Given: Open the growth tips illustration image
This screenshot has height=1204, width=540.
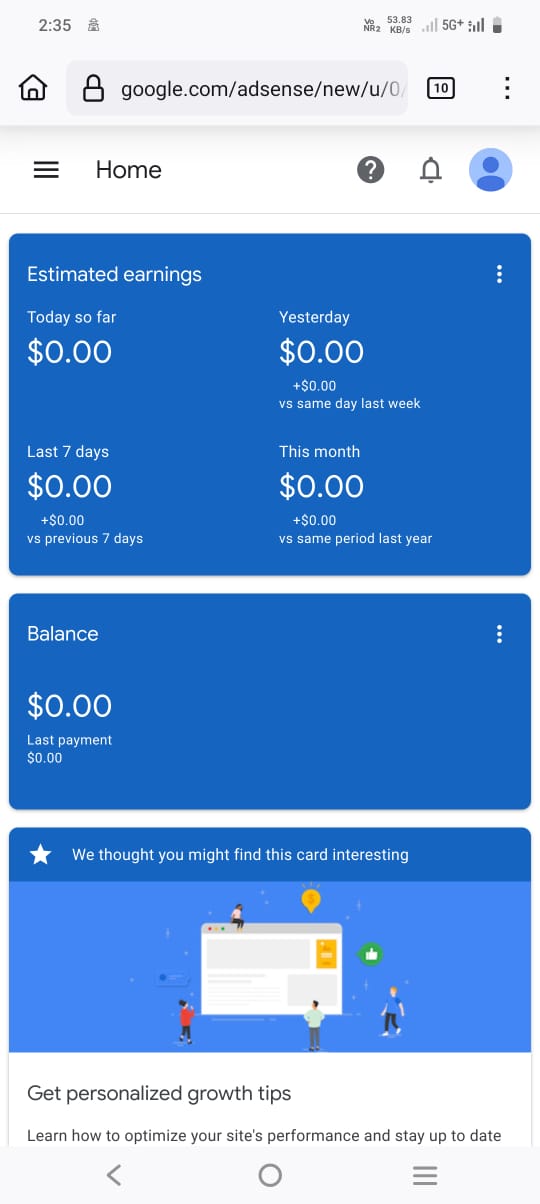Looking at the screenshot, I should pos(270,967).
